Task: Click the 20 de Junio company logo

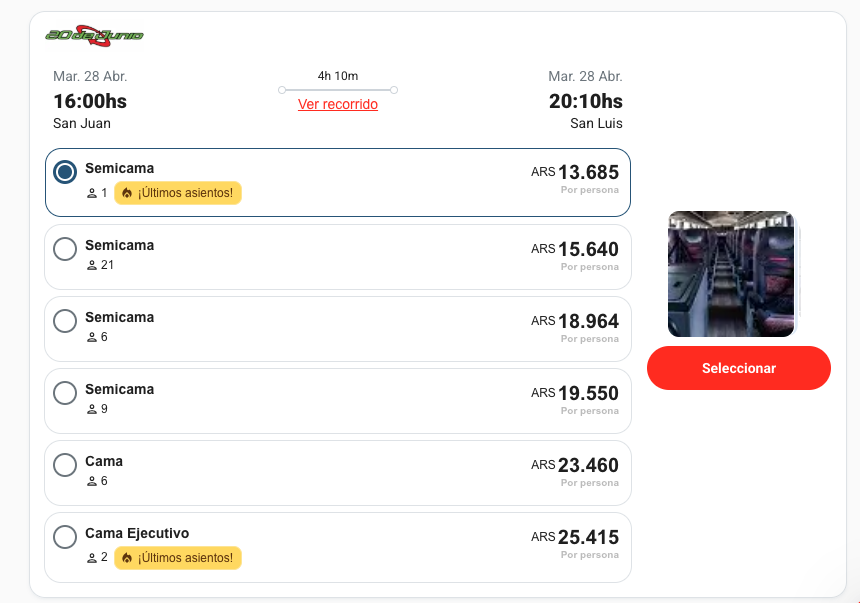Action: [x=94, y=35]
